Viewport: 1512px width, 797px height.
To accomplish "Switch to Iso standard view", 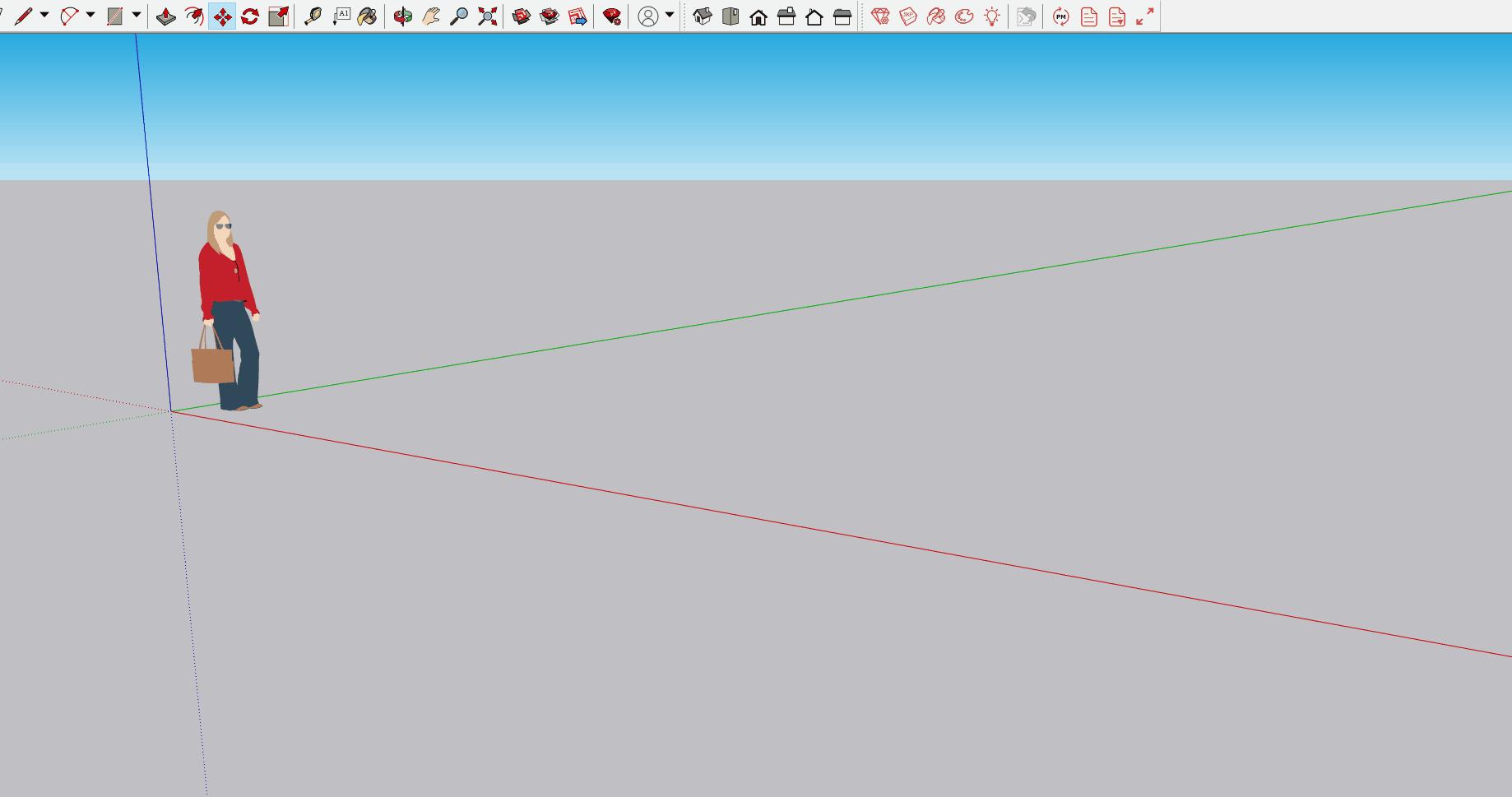I will pyautogui.click(x=703, y=16).
